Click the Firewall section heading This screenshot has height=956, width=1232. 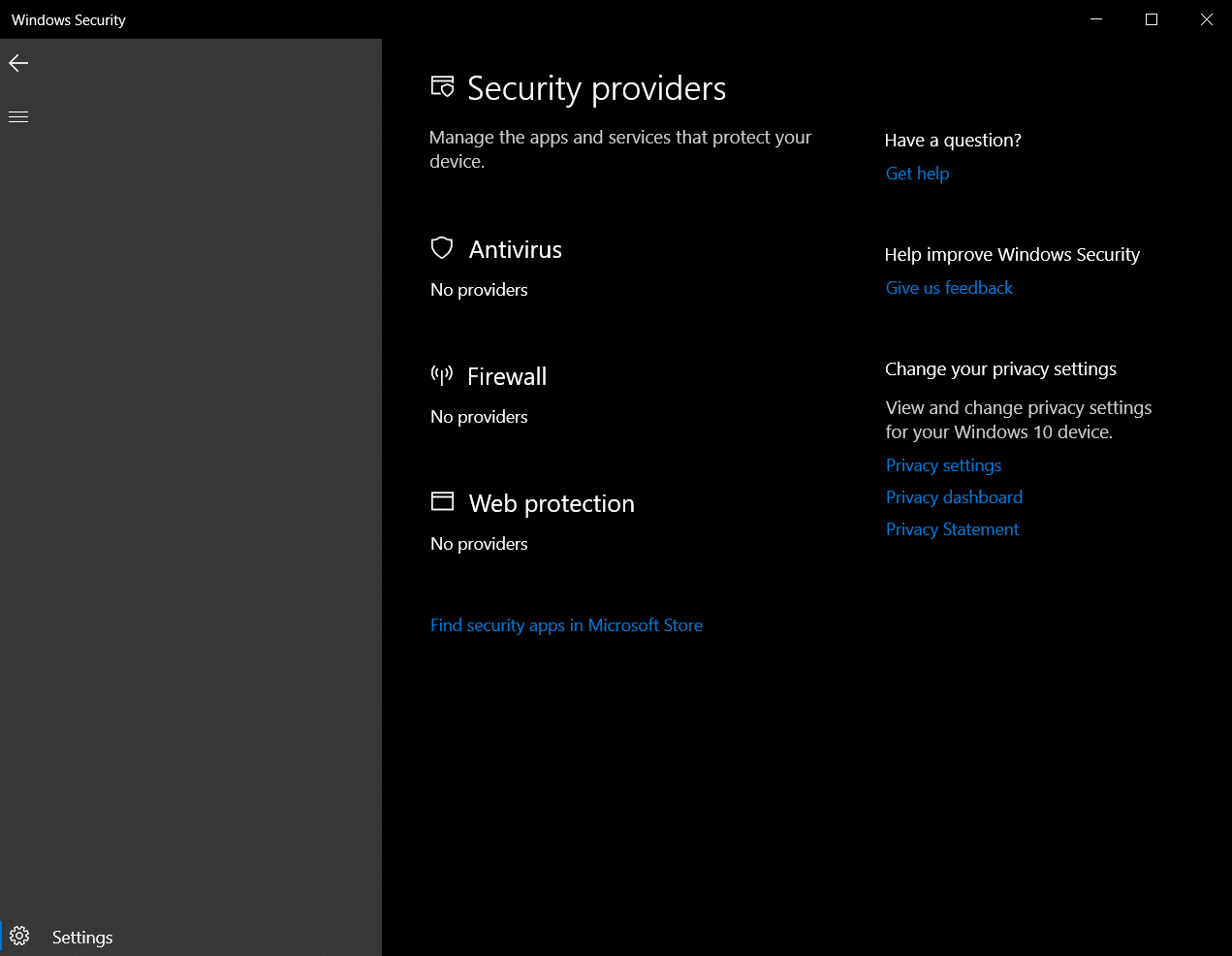pos(507,376)
